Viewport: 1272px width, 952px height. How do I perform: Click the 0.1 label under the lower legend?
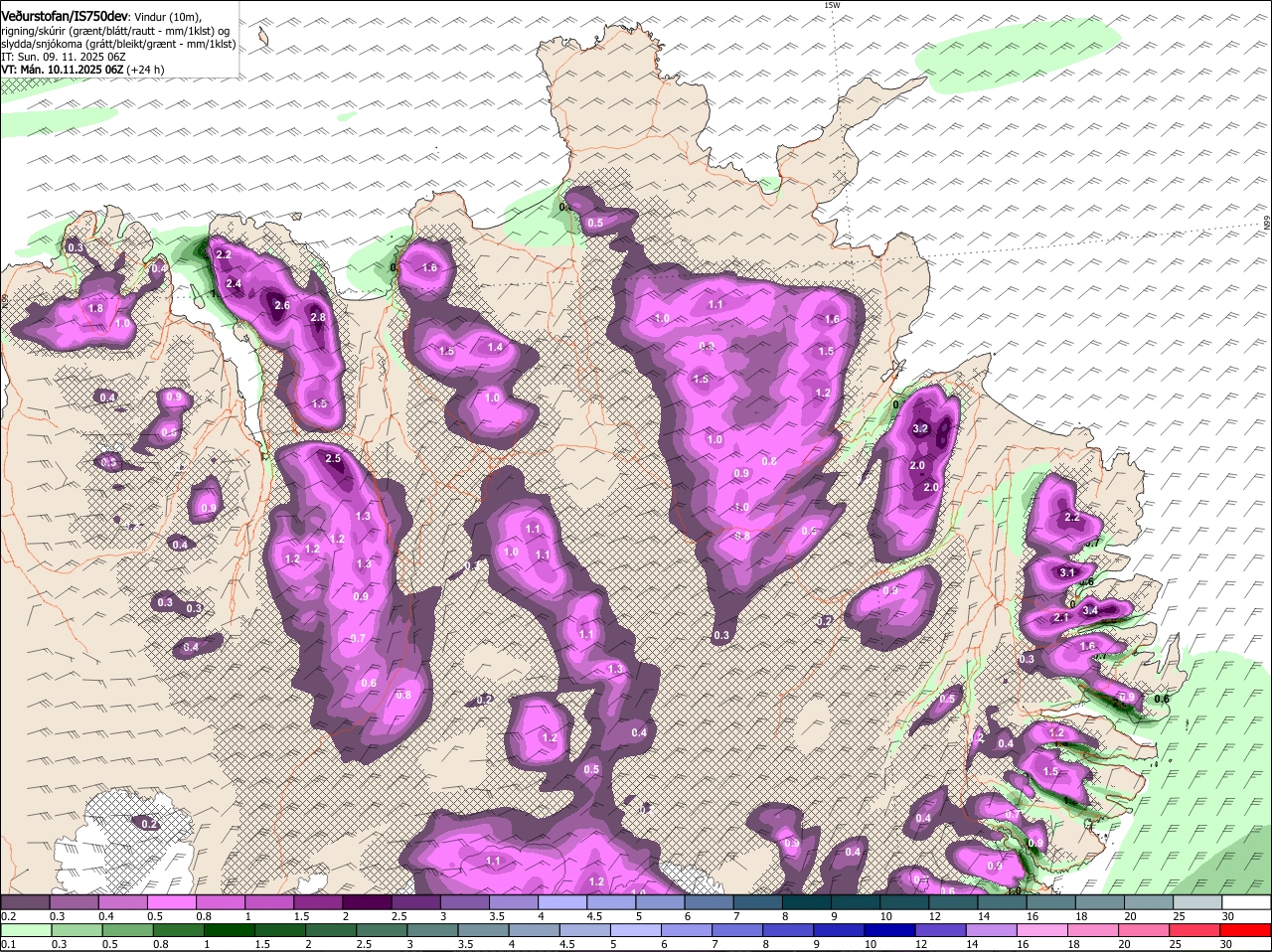pos(8,944)
